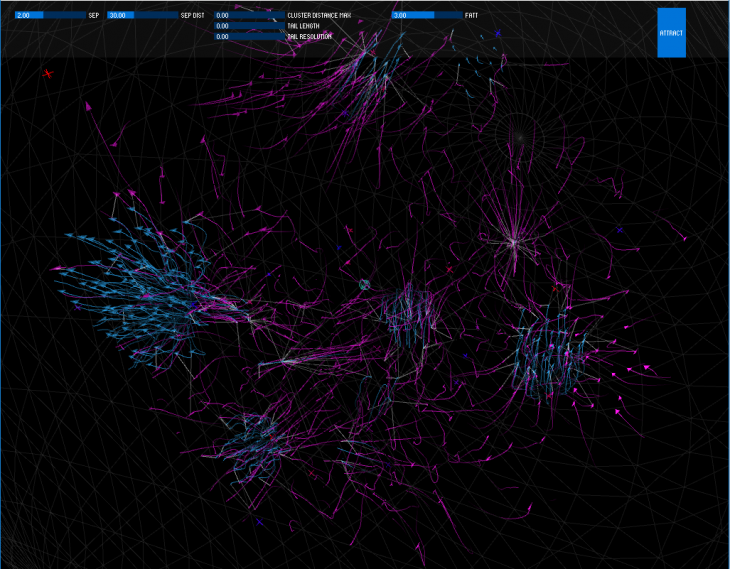This screenshot has height=569, width=730.
Task: Select the red X marker near canvas center
Action: click(449, 270)
